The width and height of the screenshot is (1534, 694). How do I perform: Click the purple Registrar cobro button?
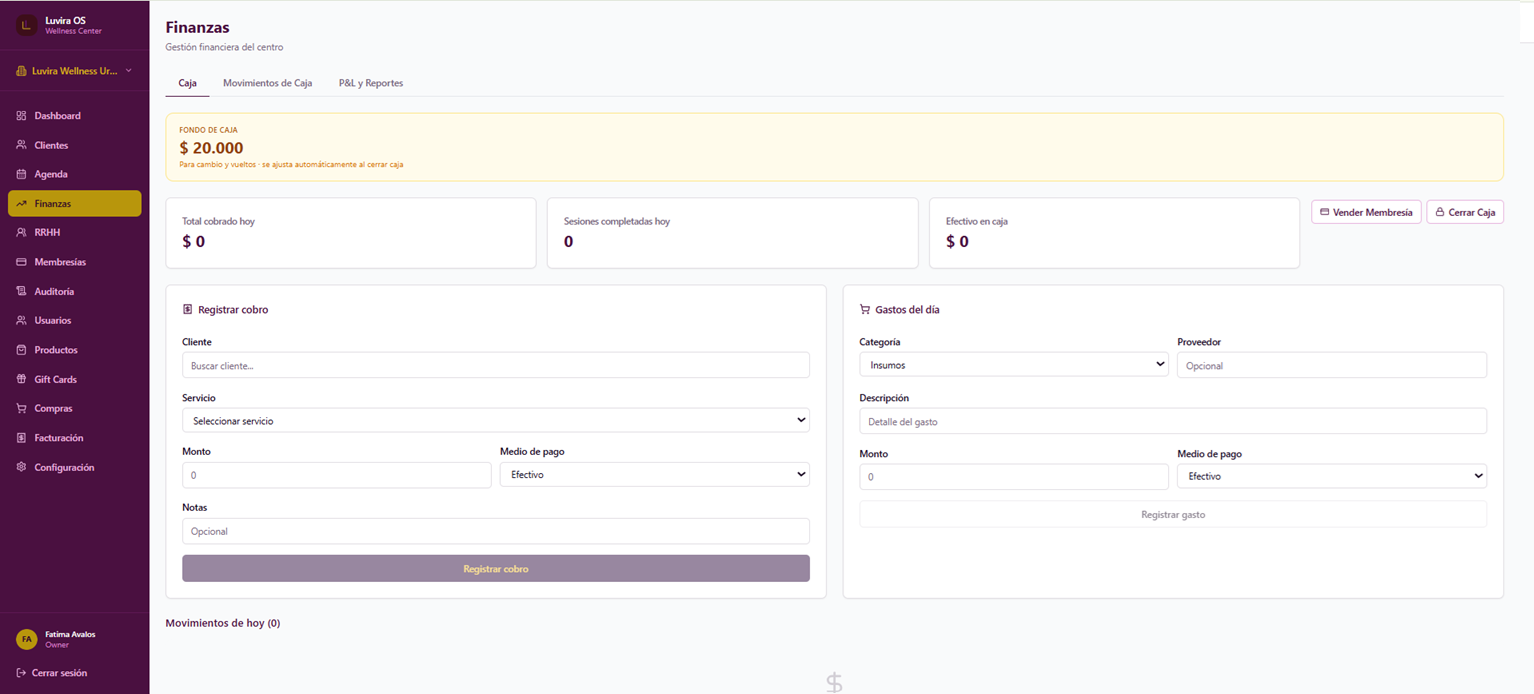[x=496, y=568]
